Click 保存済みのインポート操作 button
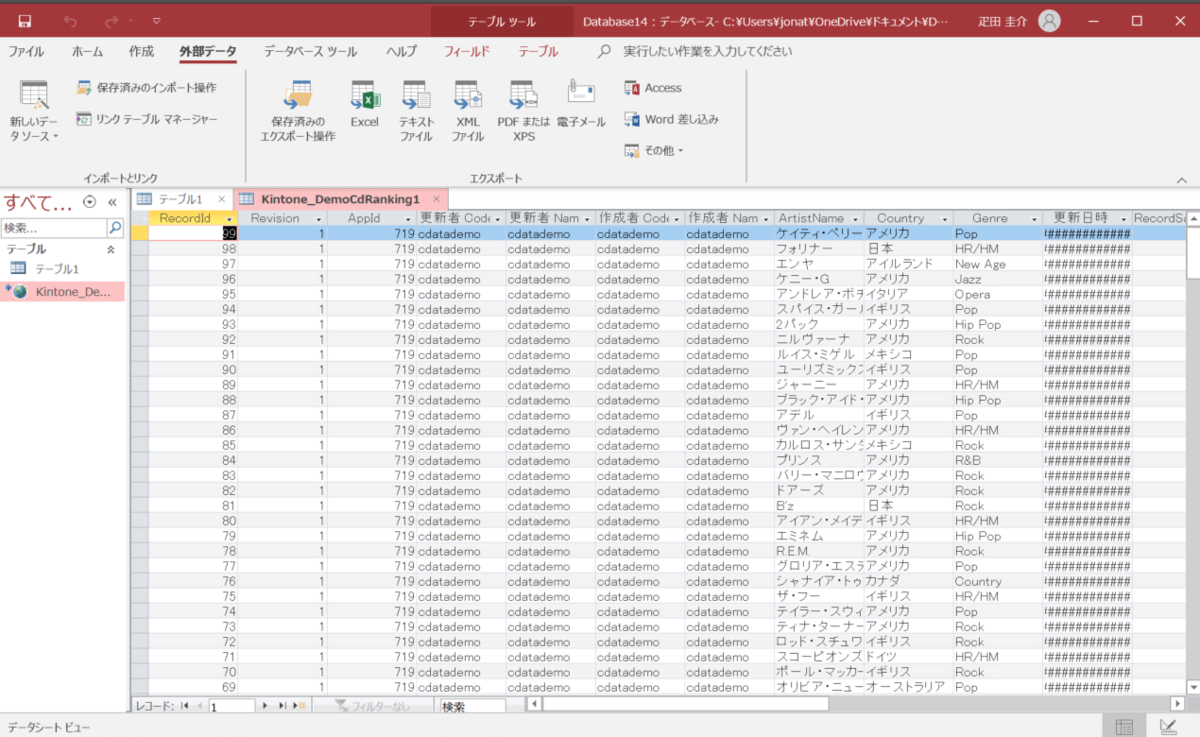This screenshot has height=737, width=1200. coord(147,88)
